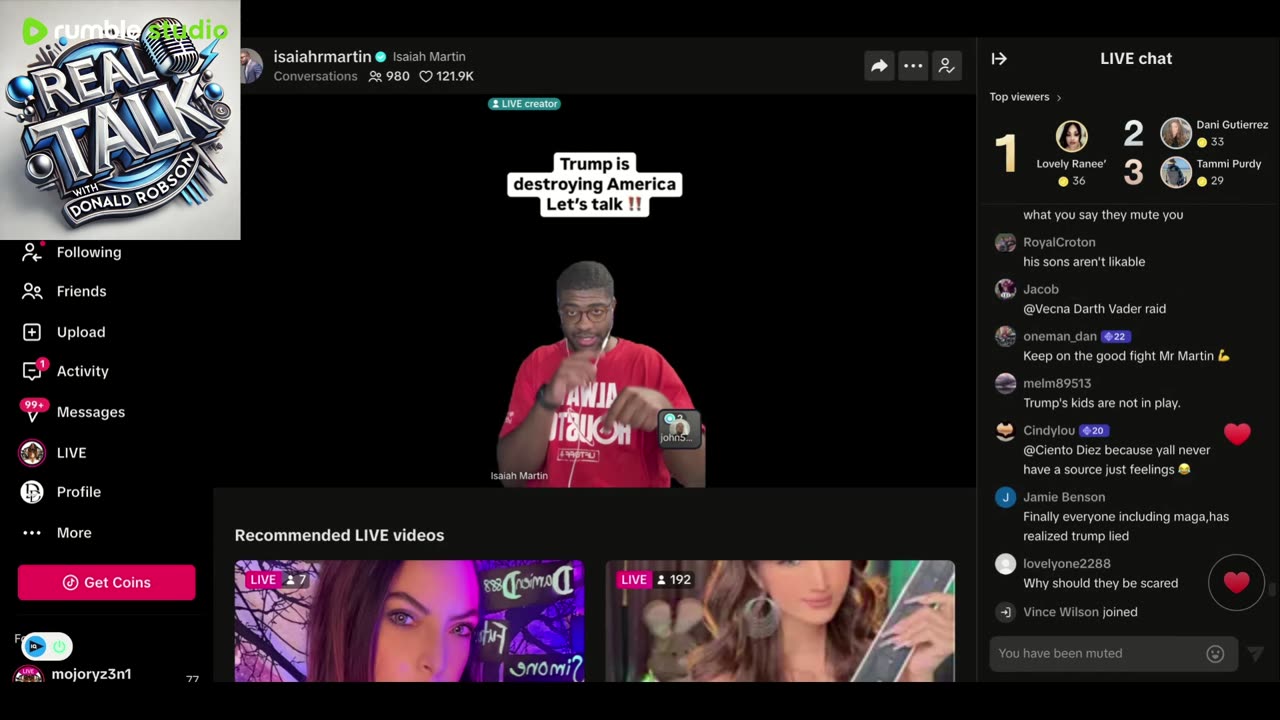
Task: Click oneman_dan's chat avatar
Action: (x=1006, y=337)
